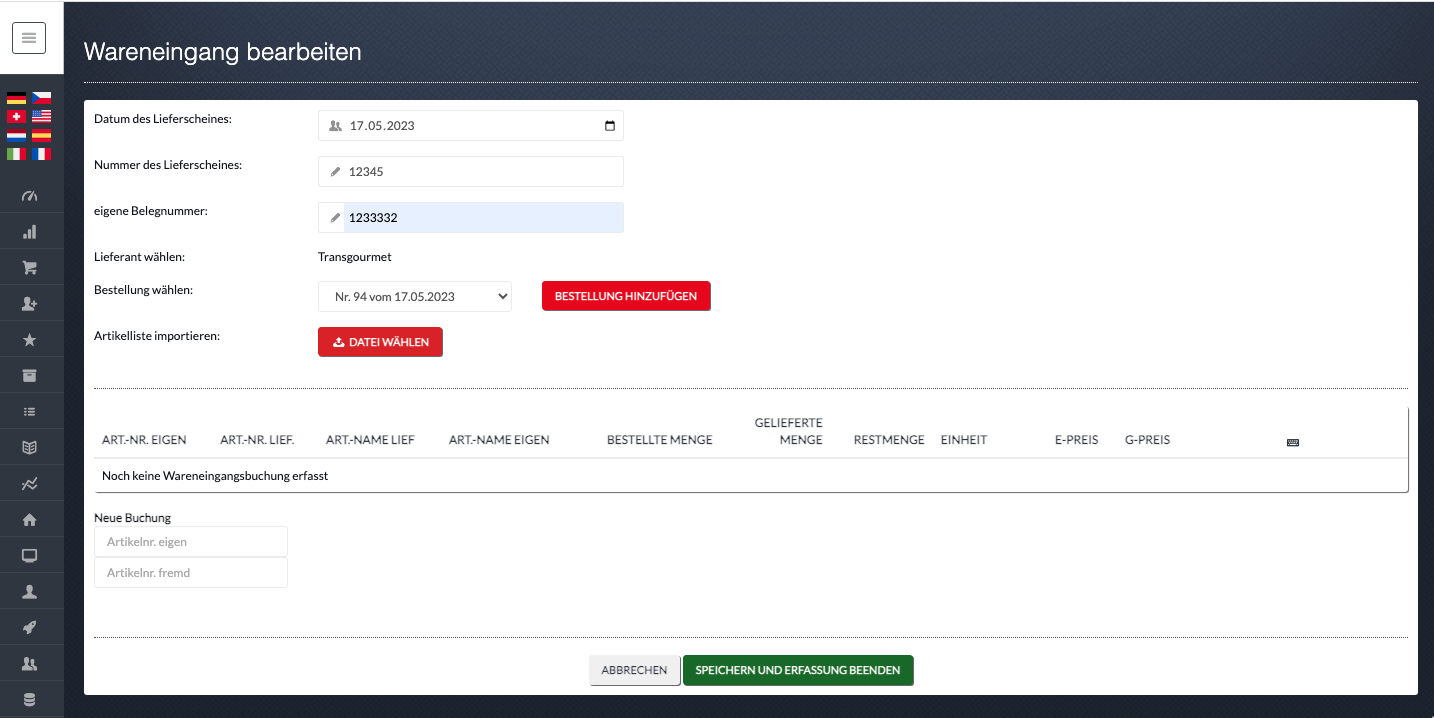Click the Wareneingang bearbeiten heading
The width and height of the screenshot is (1434, 718).
[x=223, y=52]
